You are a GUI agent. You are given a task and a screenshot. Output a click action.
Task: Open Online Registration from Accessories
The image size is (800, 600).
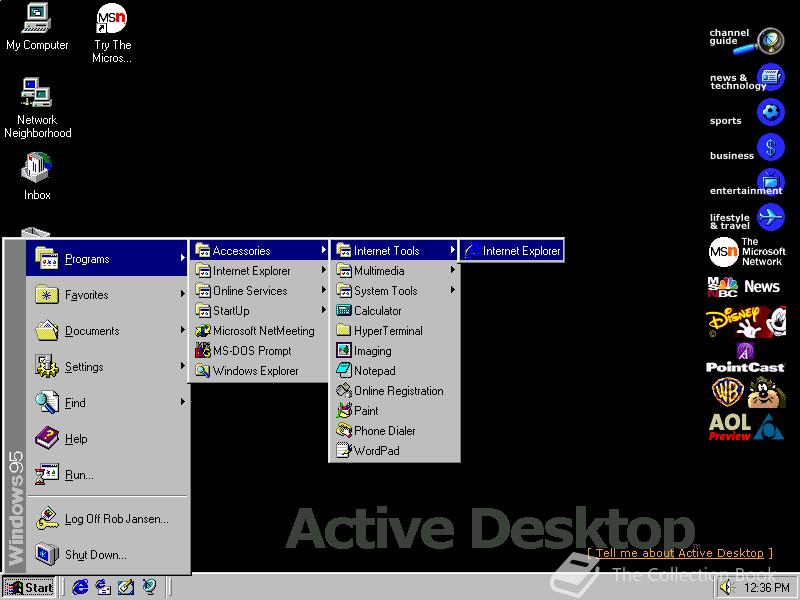[x=395, y=391]
